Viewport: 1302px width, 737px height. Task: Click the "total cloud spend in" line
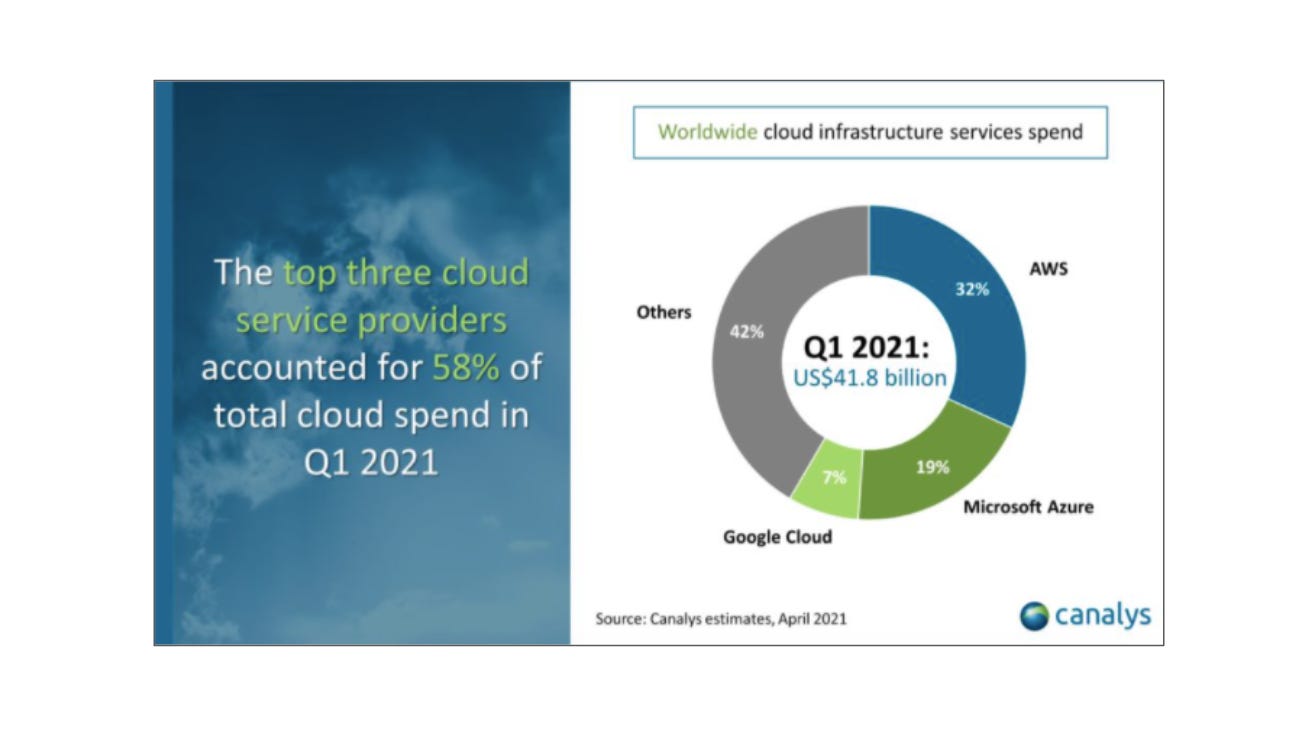pyautogui.click(x=371, y=414)
